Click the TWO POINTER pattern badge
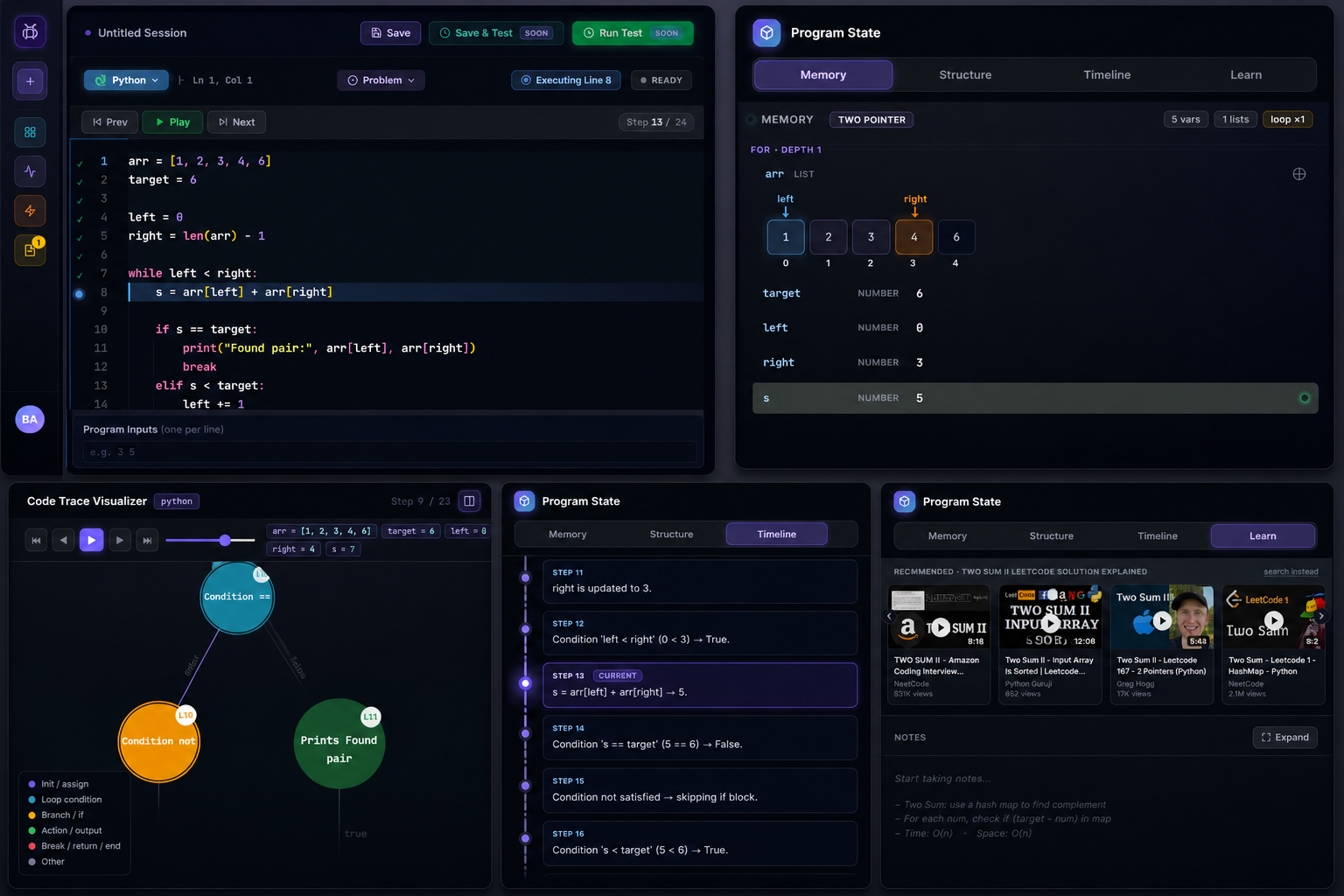This screenshot has width=1344, height=896. (871, 120)
